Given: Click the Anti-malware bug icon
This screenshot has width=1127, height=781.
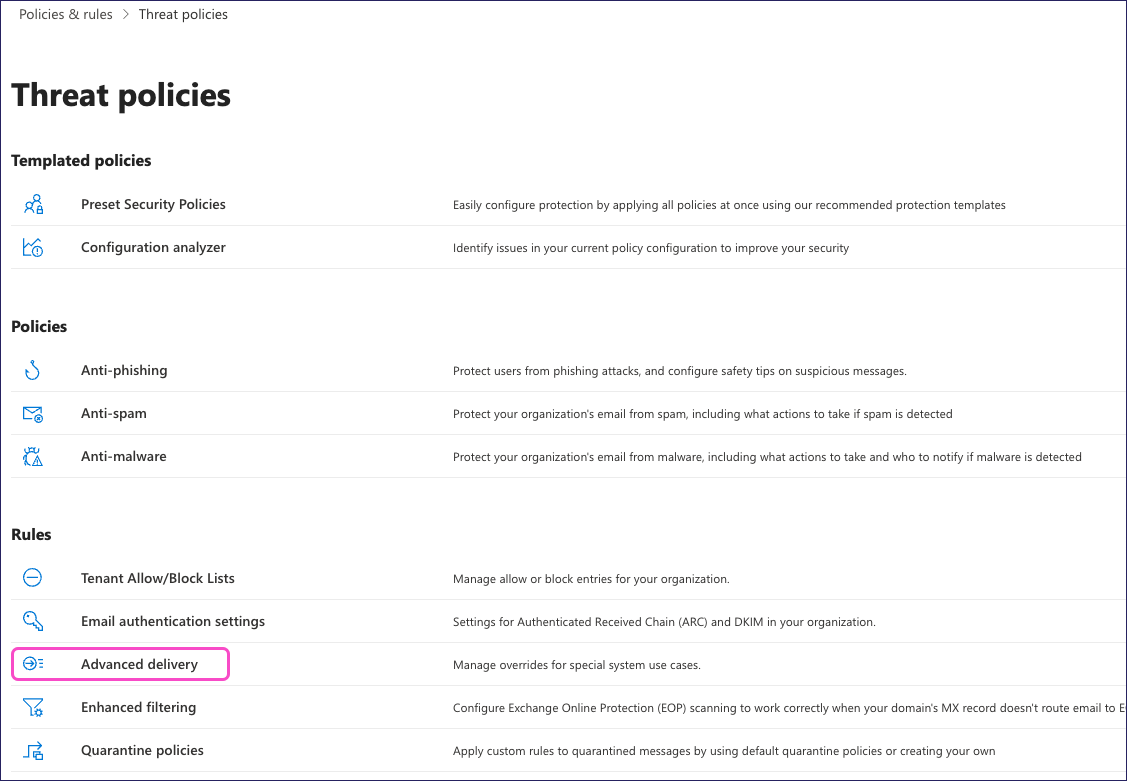Looking at the screenshot, I should (x=32, y=456).
